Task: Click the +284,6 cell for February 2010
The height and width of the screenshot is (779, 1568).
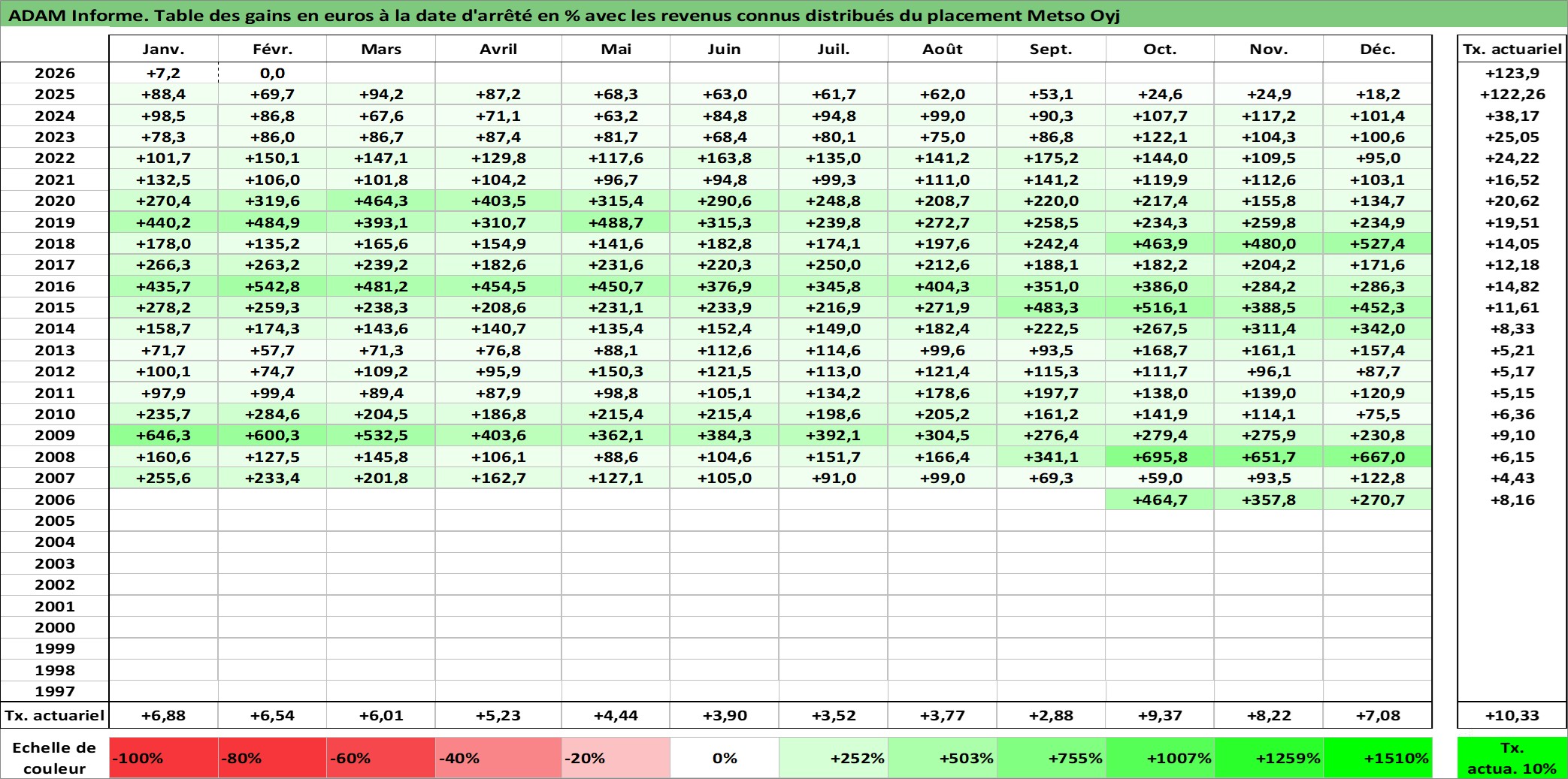Action: coord(272,414)
